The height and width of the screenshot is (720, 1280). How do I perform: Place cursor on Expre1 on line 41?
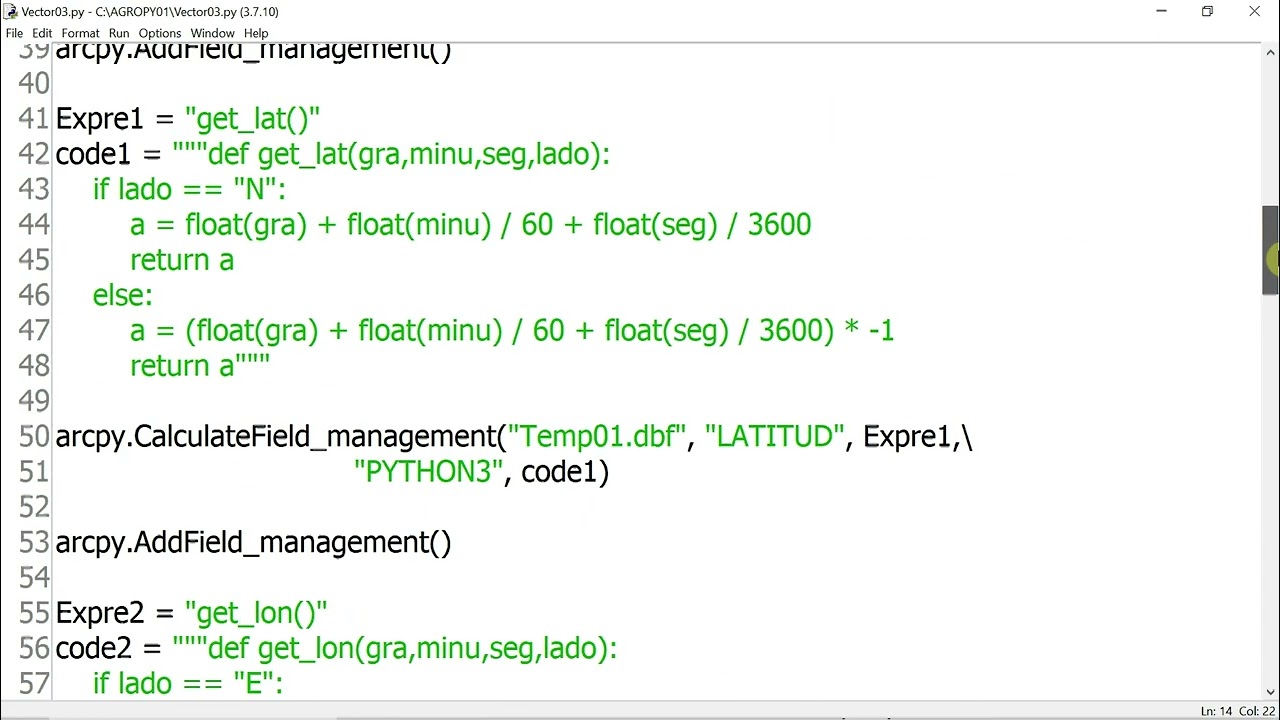tap(100, 119)
